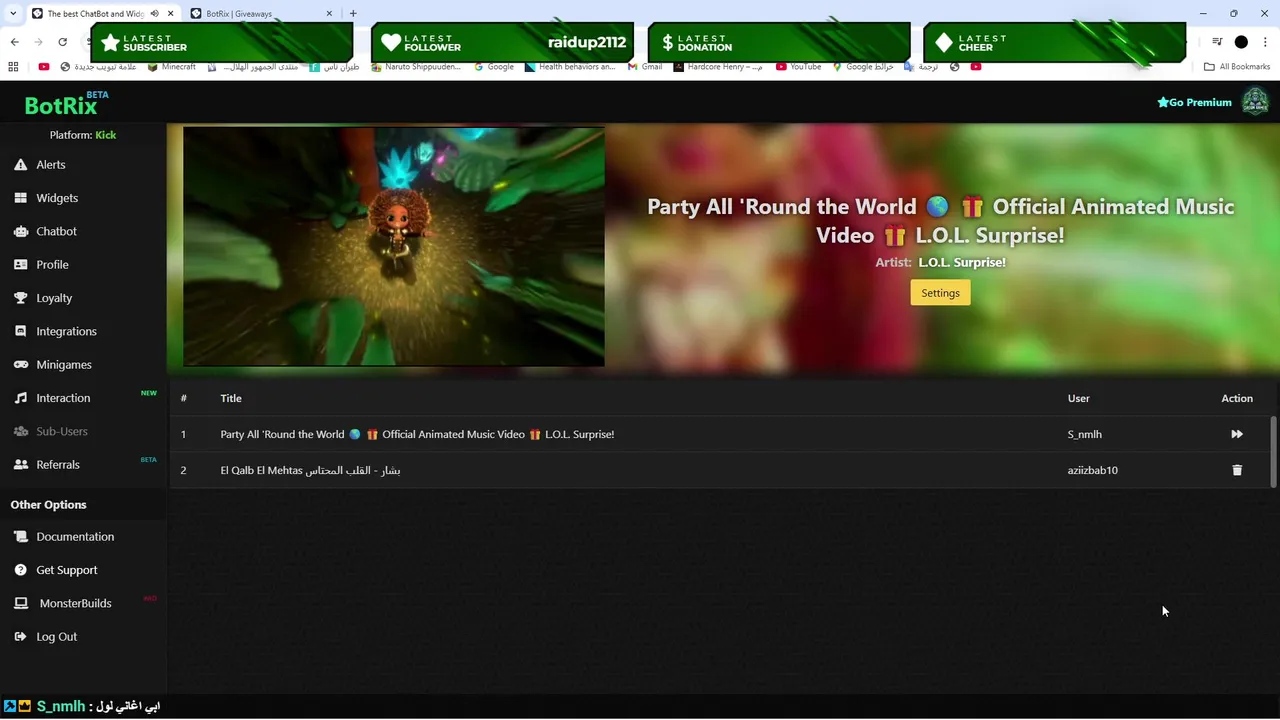
Task: Go to the Chatbot page
Action: tap(56, 231)
